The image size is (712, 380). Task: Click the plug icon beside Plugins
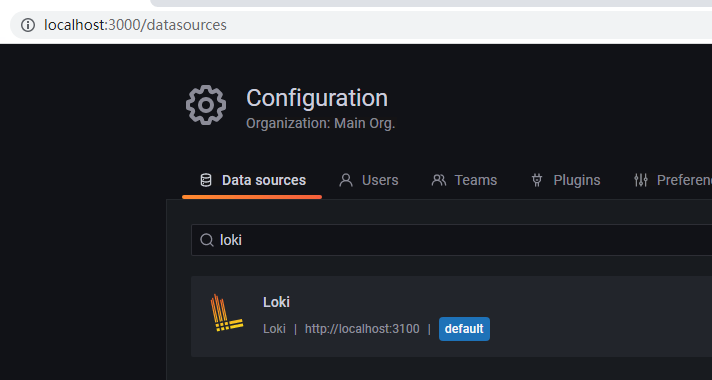[537, 180]
